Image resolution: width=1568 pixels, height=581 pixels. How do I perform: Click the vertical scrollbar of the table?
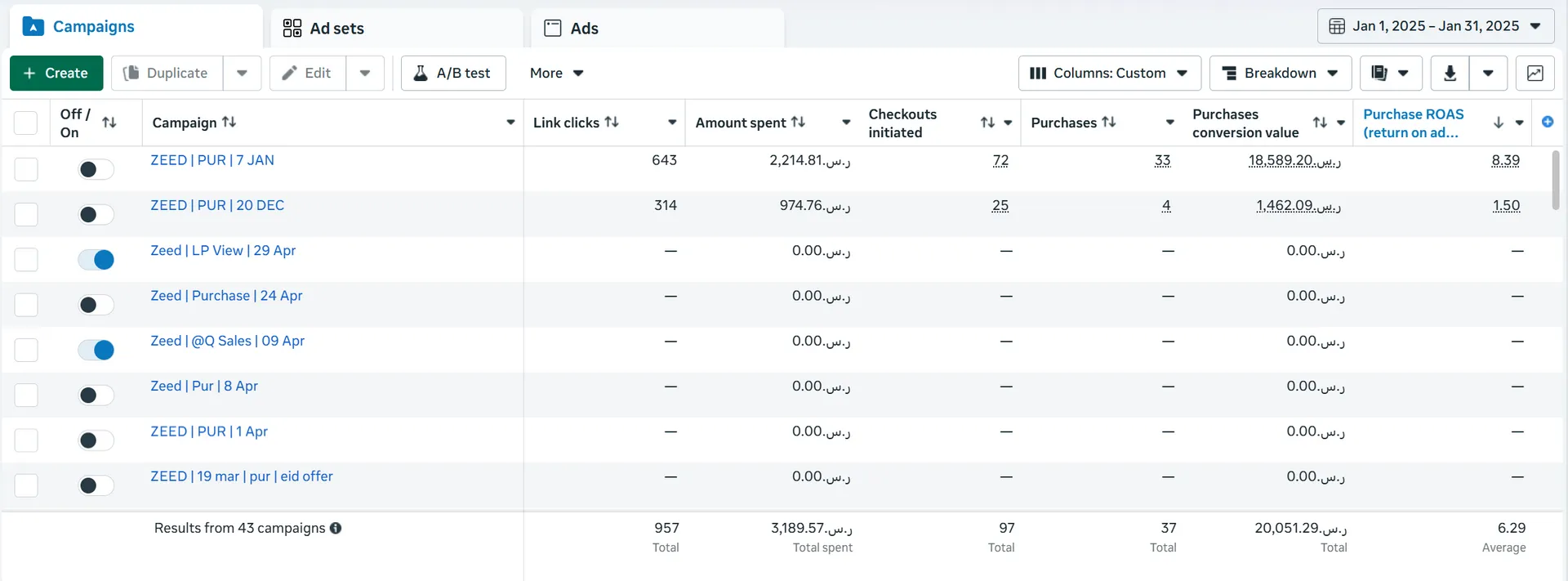[x=1555, y=180]
